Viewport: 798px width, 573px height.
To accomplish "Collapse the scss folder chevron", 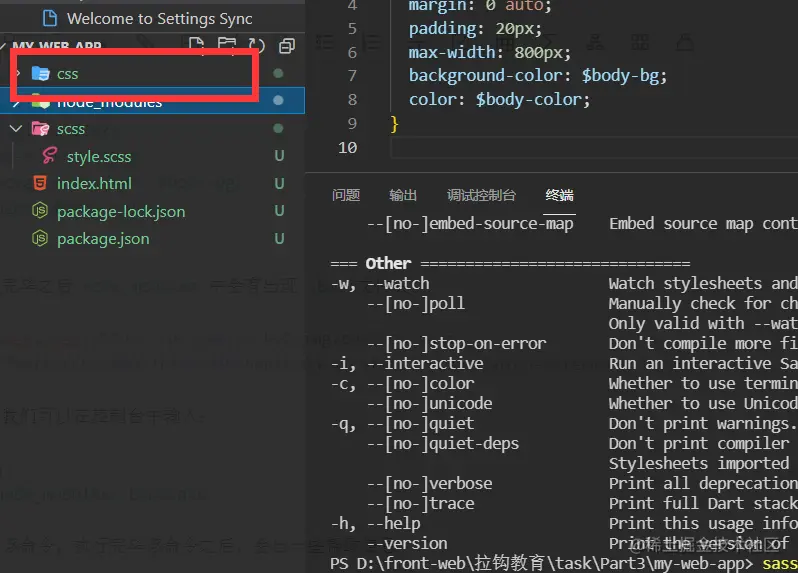I will click(x=16, y=128).
